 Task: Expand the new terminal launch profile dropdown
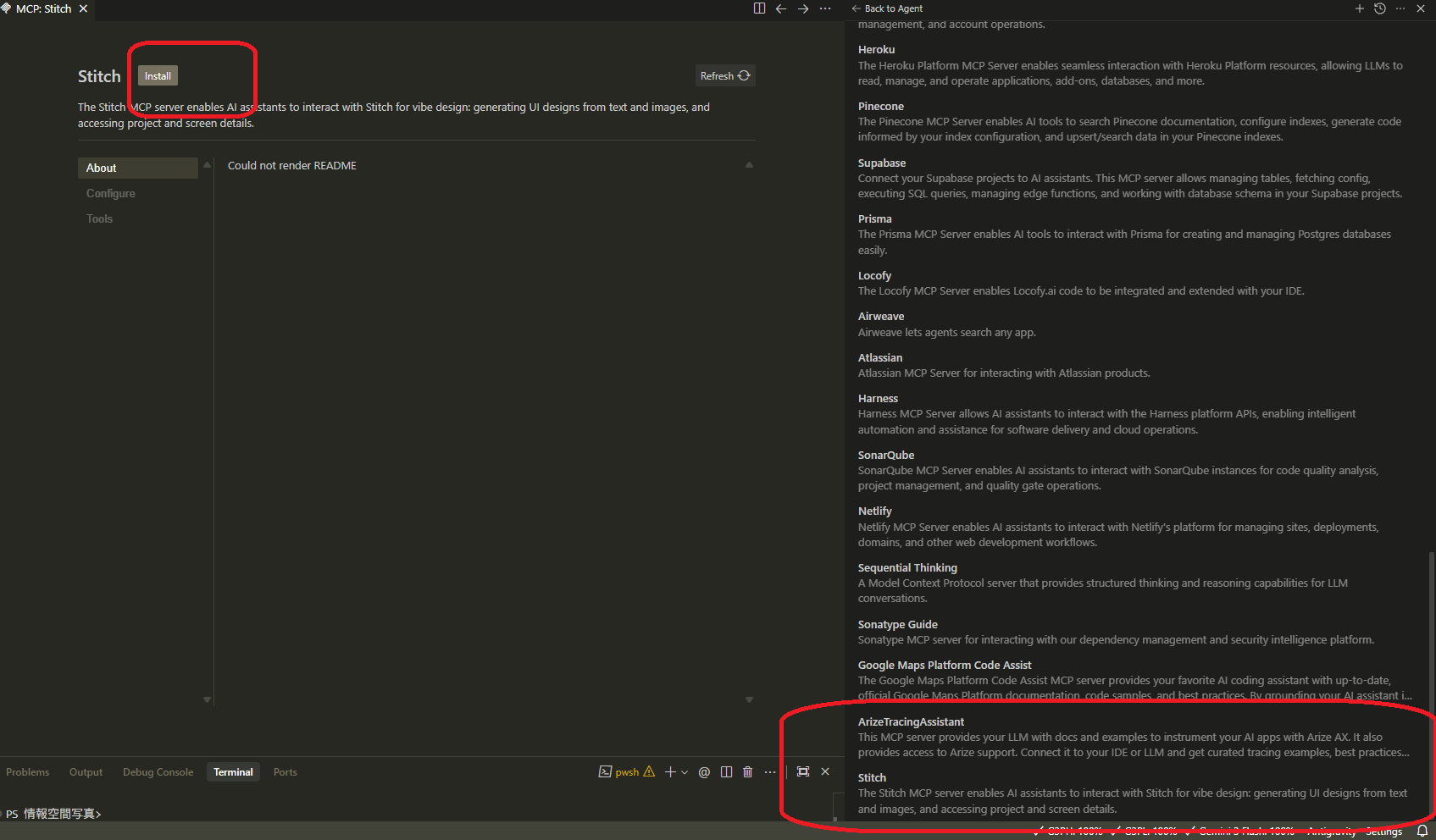click(x=685, y=772)
